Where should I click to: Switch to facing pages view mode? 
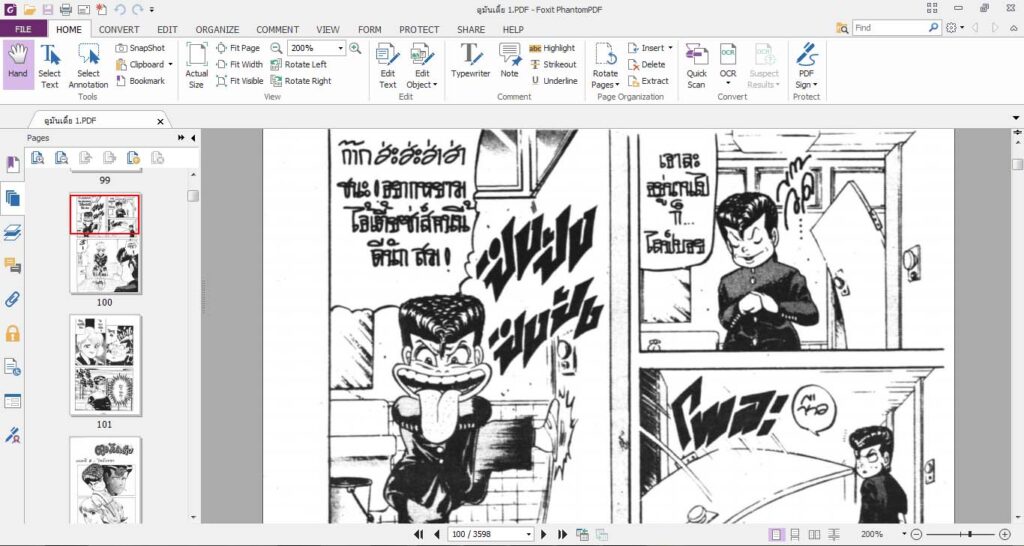pos(814,534)
